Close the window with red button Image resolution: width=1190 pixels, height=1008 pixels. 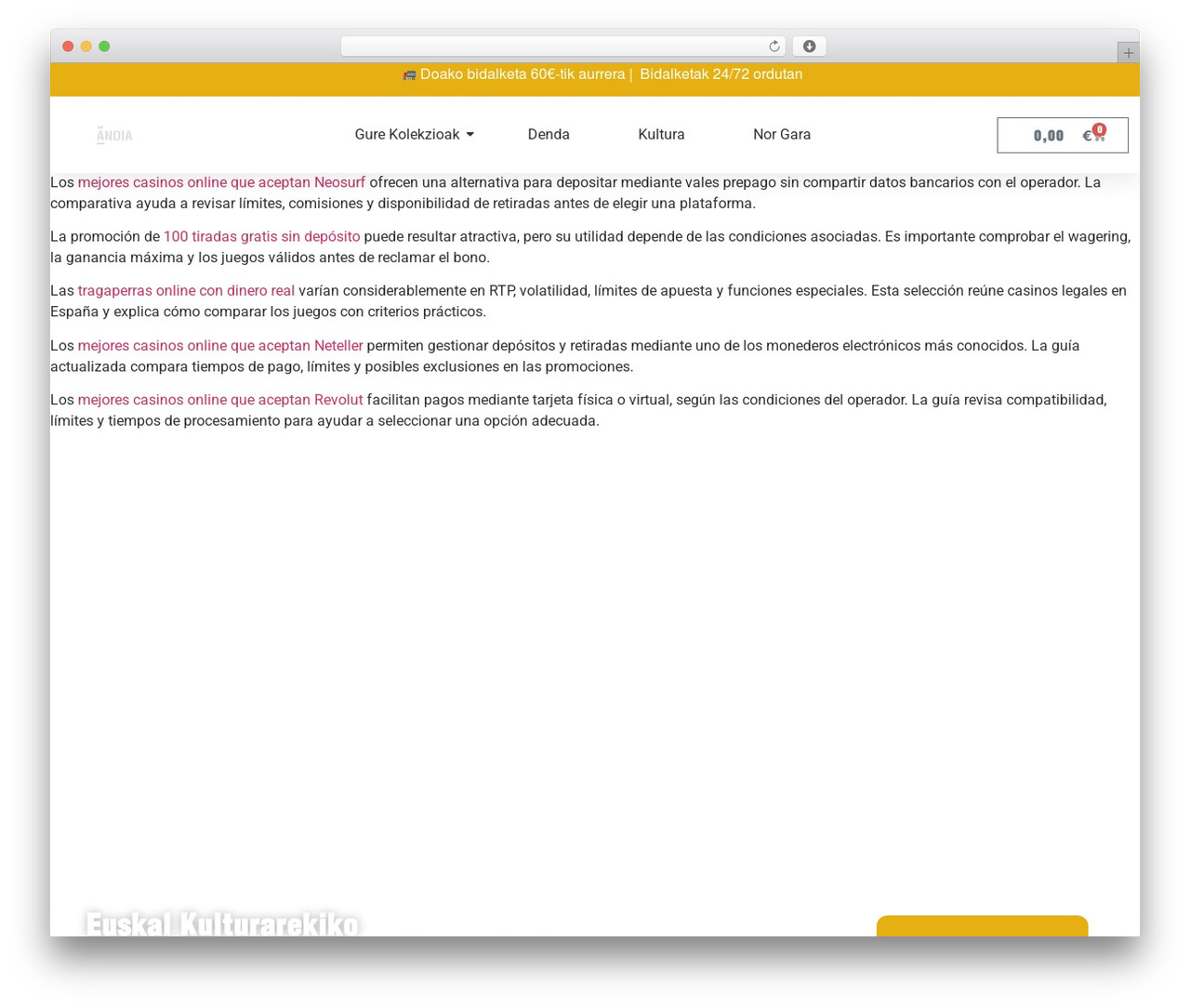click(x=68, y=46)
